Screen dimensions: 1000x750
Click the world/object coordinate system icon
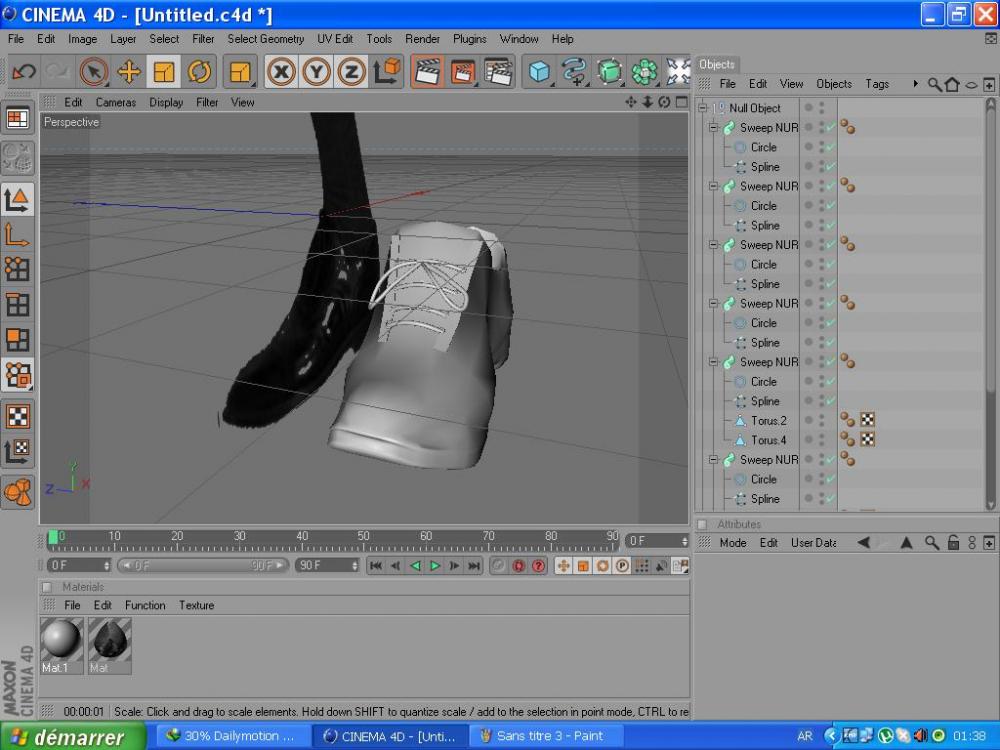pyautogui.click(x=387, y=72)
